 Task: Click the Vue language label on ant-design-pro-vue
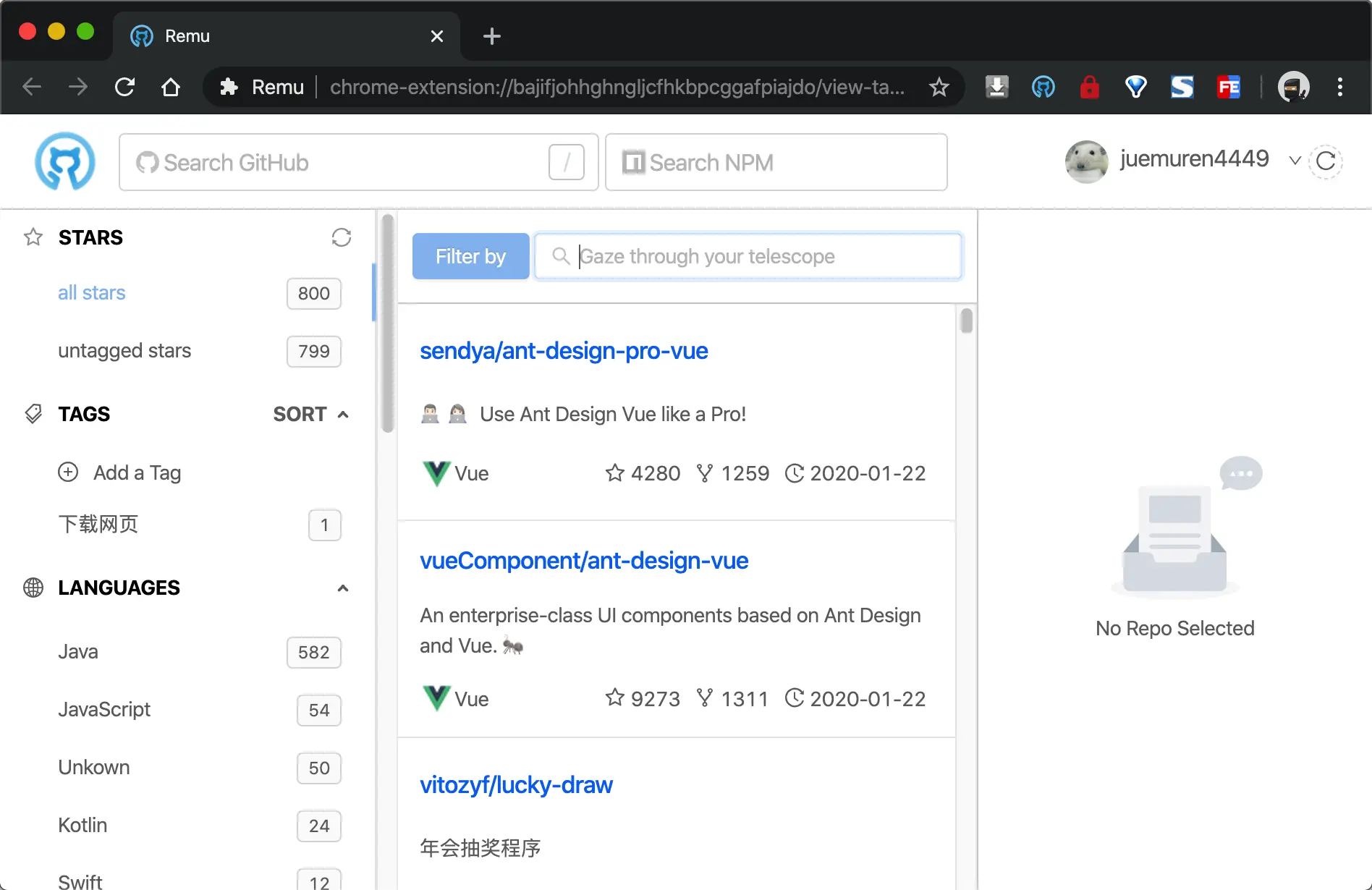pyautogui.click(x=472, y=473)
